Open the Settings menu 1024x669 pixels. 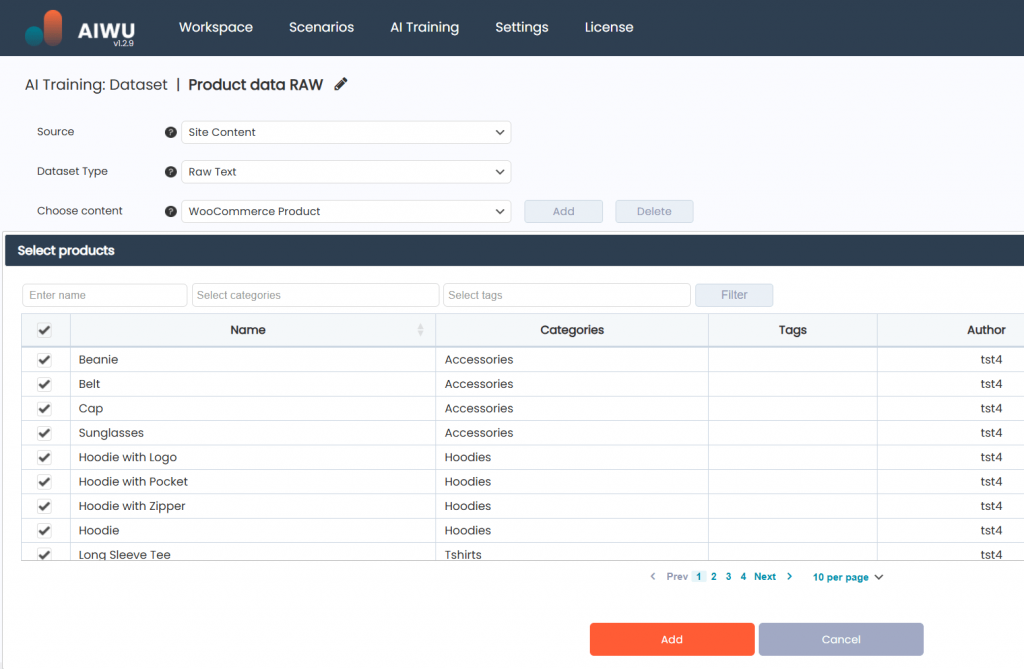522,27
